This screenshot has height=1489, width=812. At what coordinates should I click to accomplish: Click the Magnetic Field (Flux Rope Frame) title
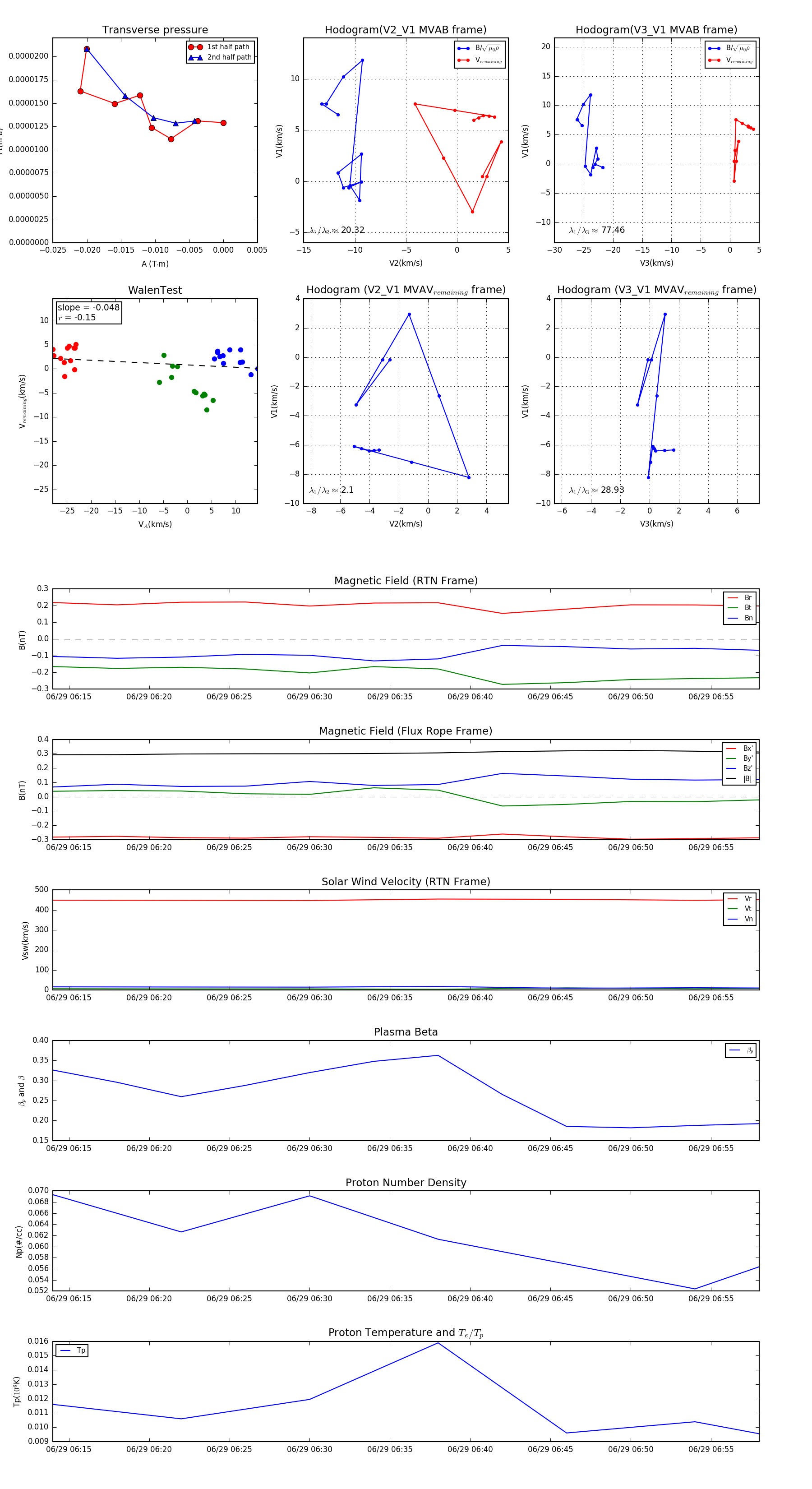point(406,731)
